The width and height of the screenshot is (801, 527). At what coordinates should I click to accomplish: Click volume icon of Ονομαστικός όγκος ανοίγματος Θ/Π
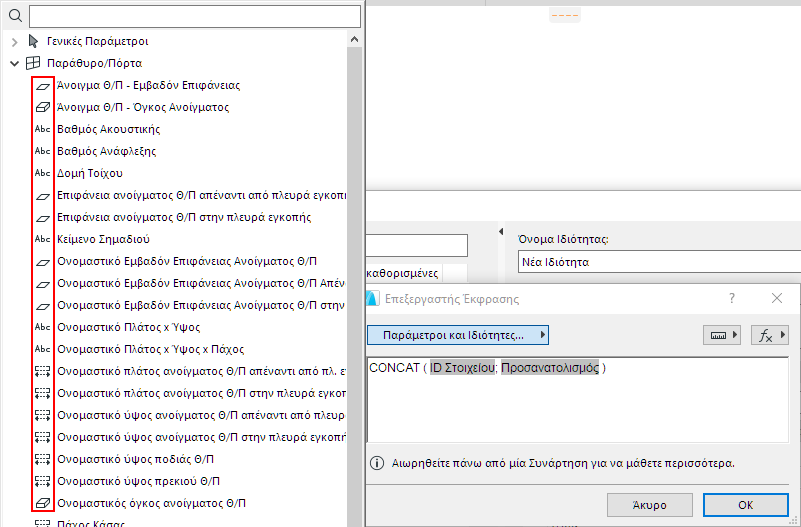point(42,503)
